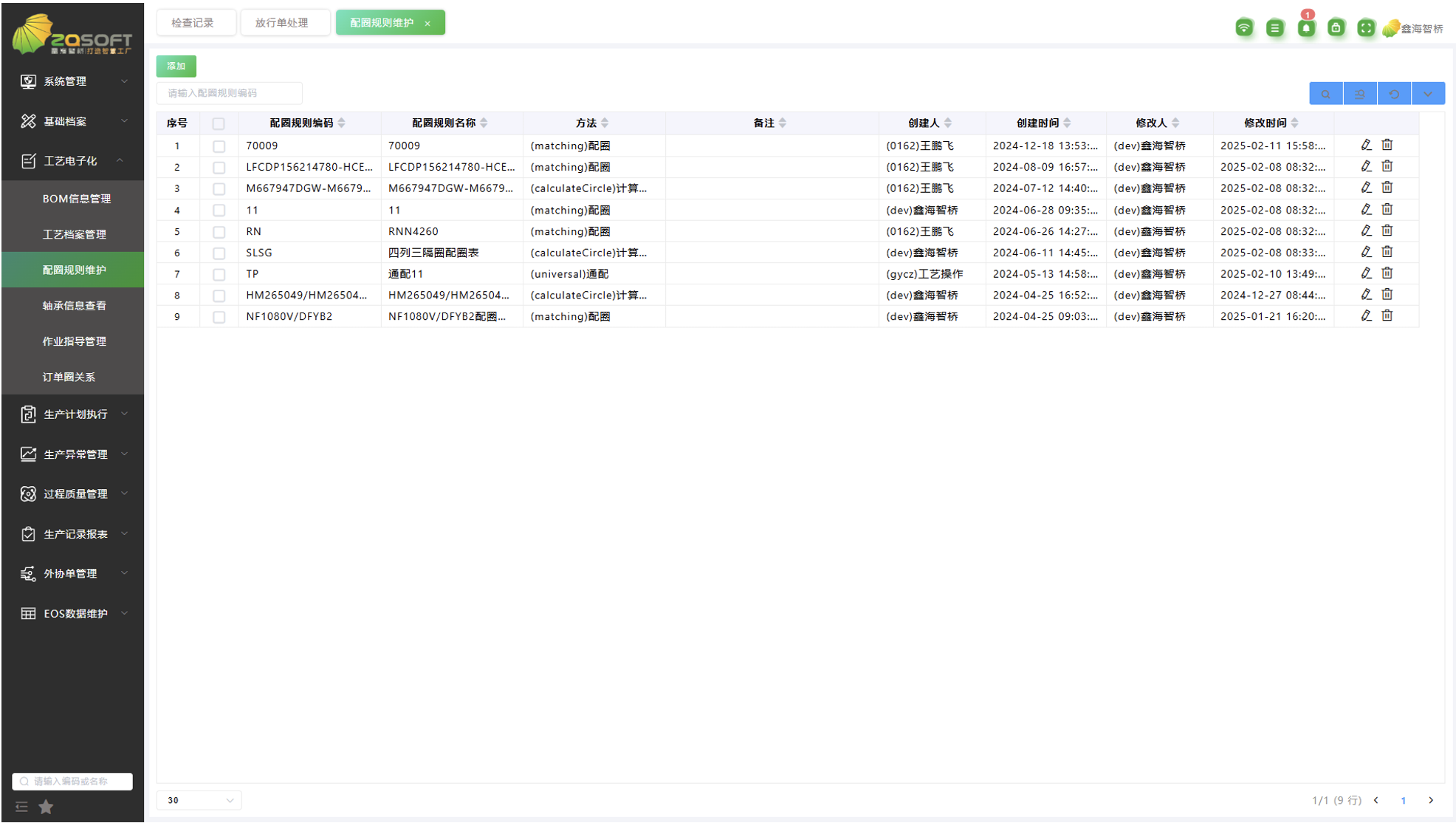Viewport: 1456px width, 823px height.
Task: Collapse the 工艺电子化 sidebar menu
Action: point(72,160)
